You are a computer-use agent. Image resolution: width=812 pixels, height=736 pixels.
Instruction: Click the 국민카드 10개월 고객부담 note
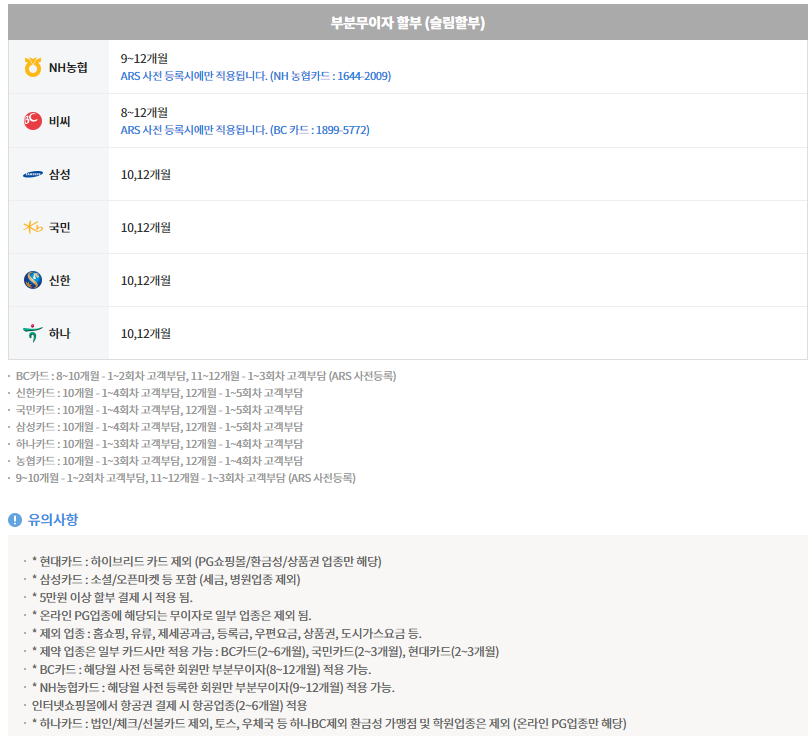(x=160, y=410)
